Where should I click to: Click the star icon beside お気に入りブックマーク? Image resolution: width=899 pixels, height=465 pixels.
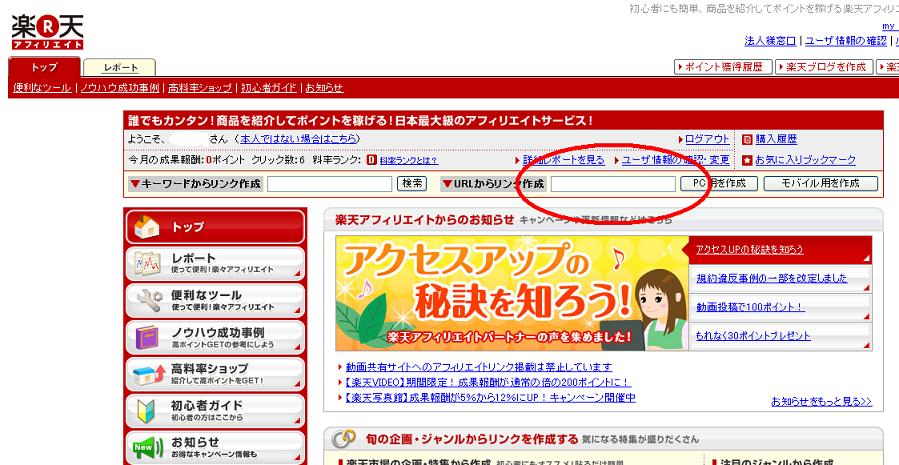(x=746, y=161)
